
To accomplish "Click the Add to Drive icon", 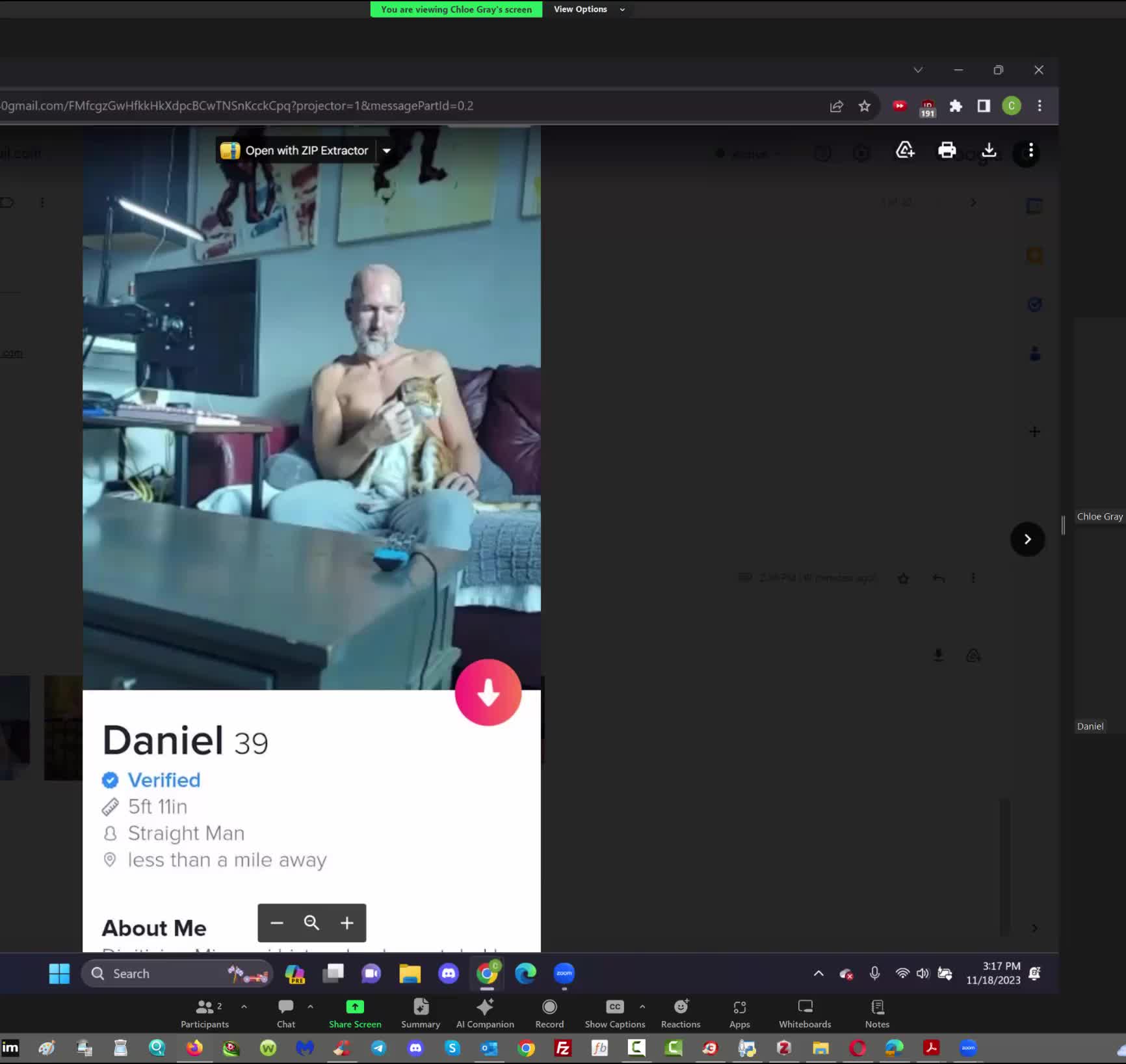I will pos(905,151).
